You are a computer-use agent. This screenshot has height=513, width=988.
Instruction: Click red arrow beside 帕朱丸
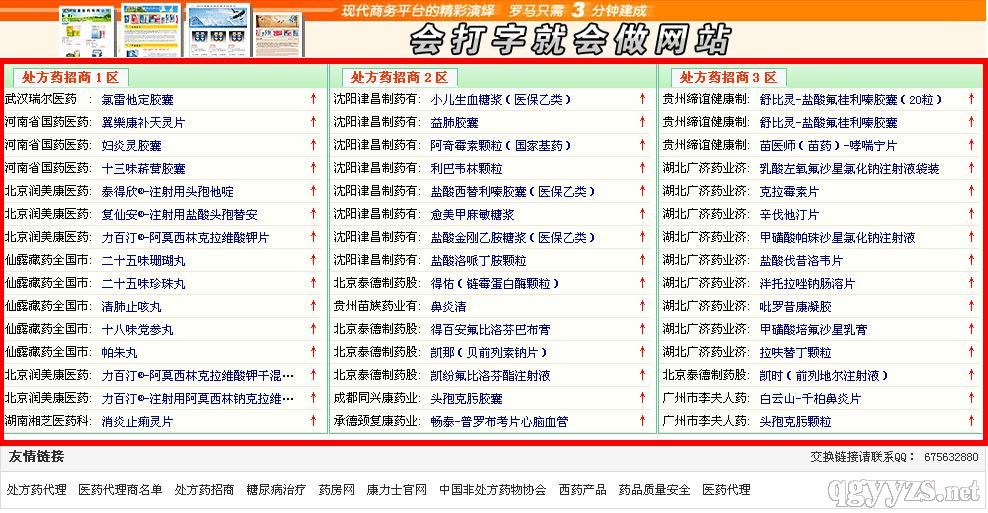(x=313, y=352)
